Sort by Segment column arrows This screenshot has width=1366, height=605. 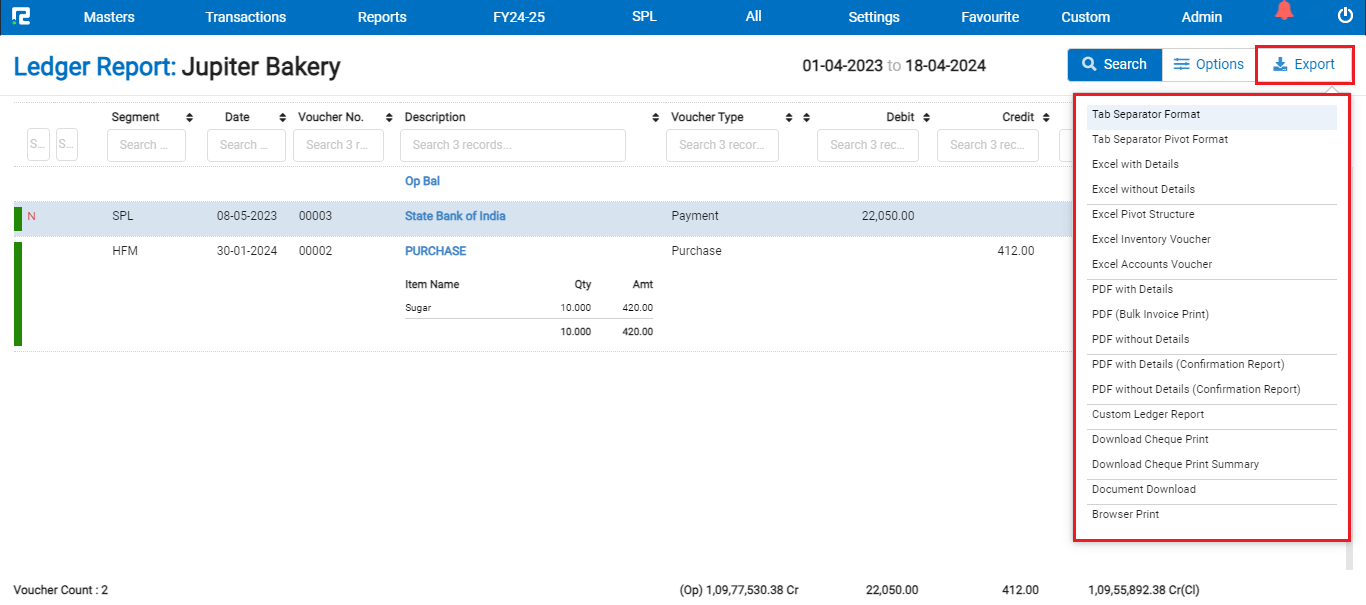pos(190,118)
